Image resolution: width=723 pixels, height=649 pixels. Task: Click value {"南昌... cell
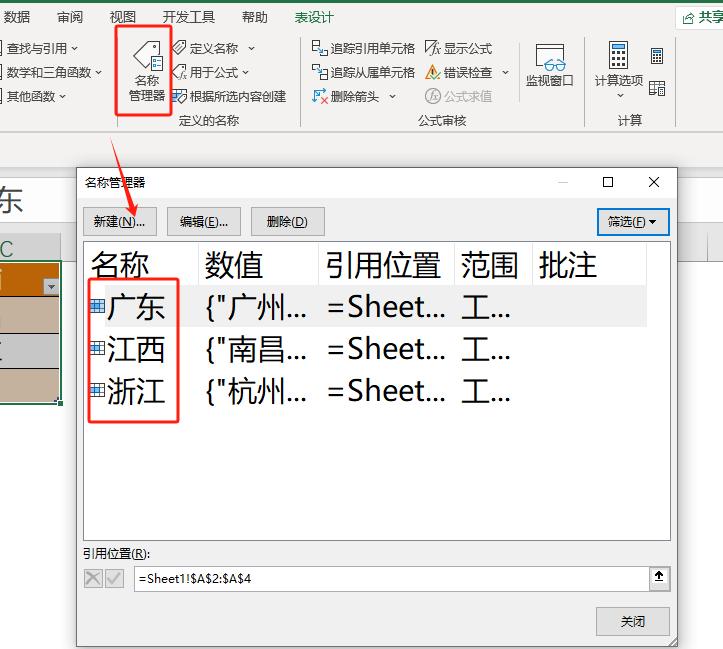pyautogui.click(x=256, y=349)
